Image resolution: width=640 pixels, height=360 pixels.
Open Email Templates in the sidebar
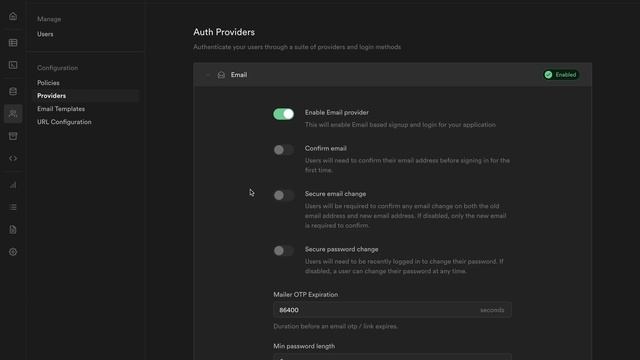coord(61,109)
